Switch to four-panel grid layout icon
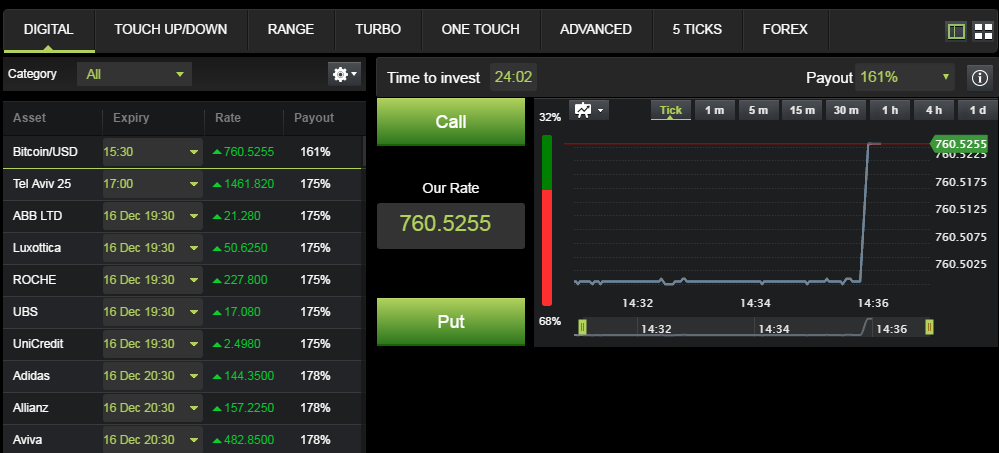This screenshot has height=453, width=999. click(x=983, y=31)
